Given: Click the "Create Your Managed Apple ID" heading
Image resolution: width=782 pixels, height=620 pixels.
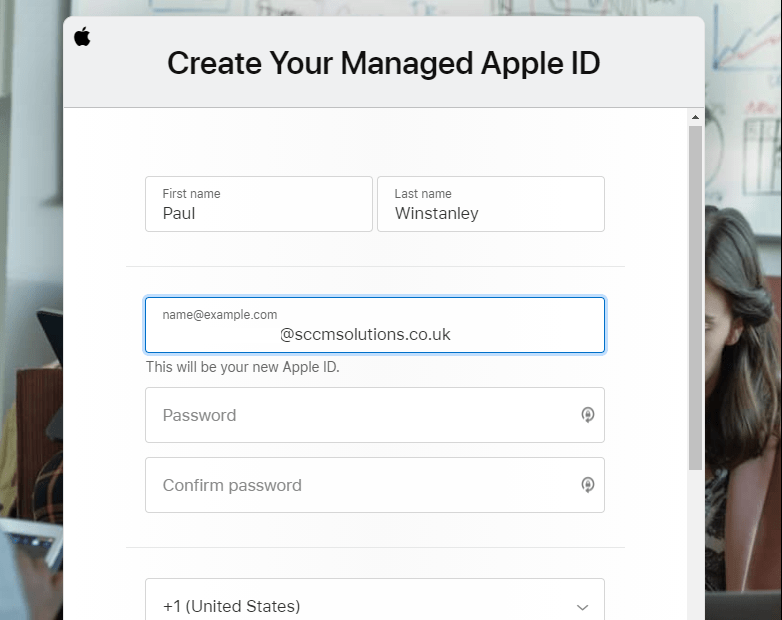Looking at the screenshot, I should (383, 64).
